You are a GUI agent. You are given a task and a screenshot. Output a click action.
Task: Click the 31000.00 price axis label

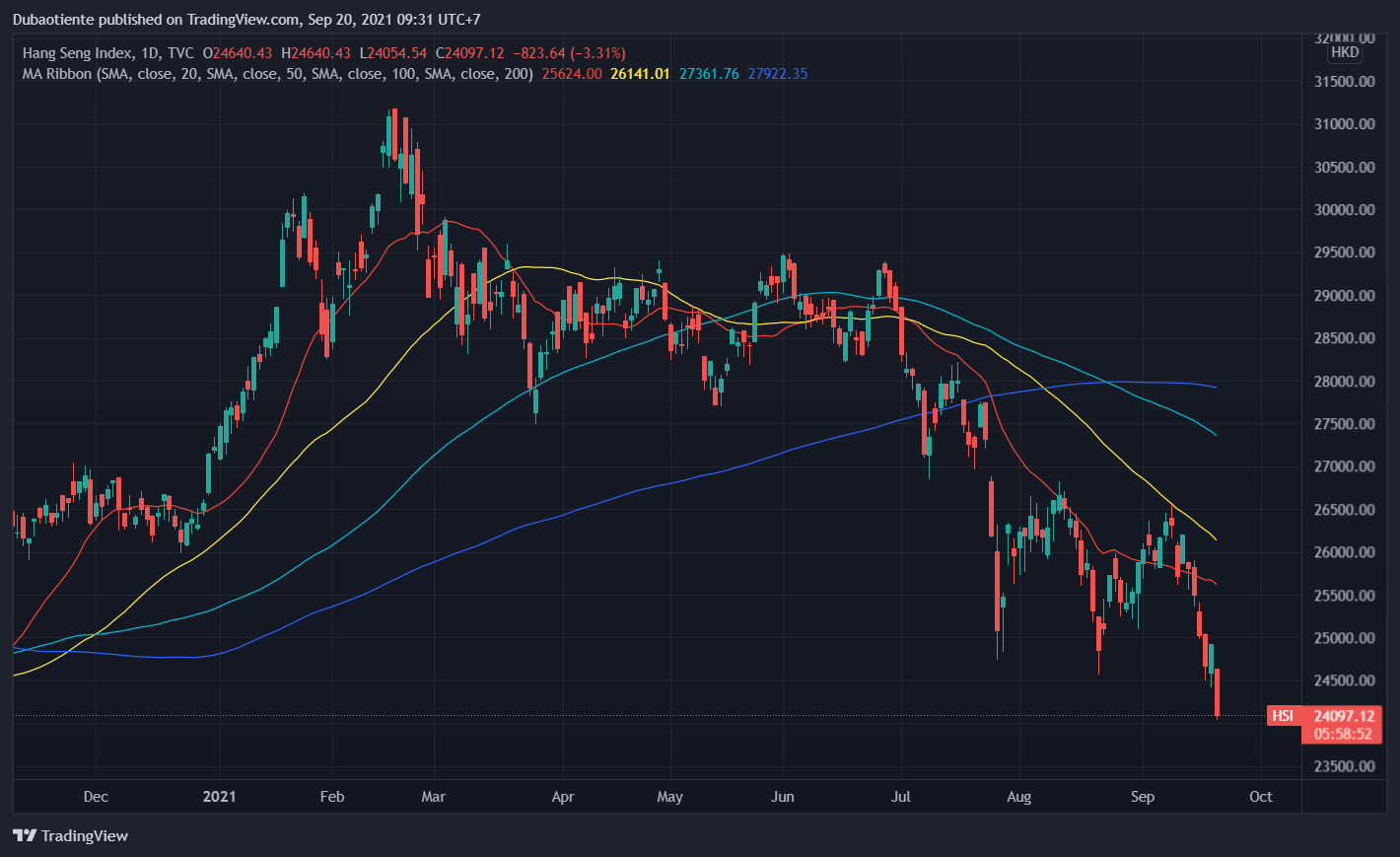click(x=1344, y=124)
